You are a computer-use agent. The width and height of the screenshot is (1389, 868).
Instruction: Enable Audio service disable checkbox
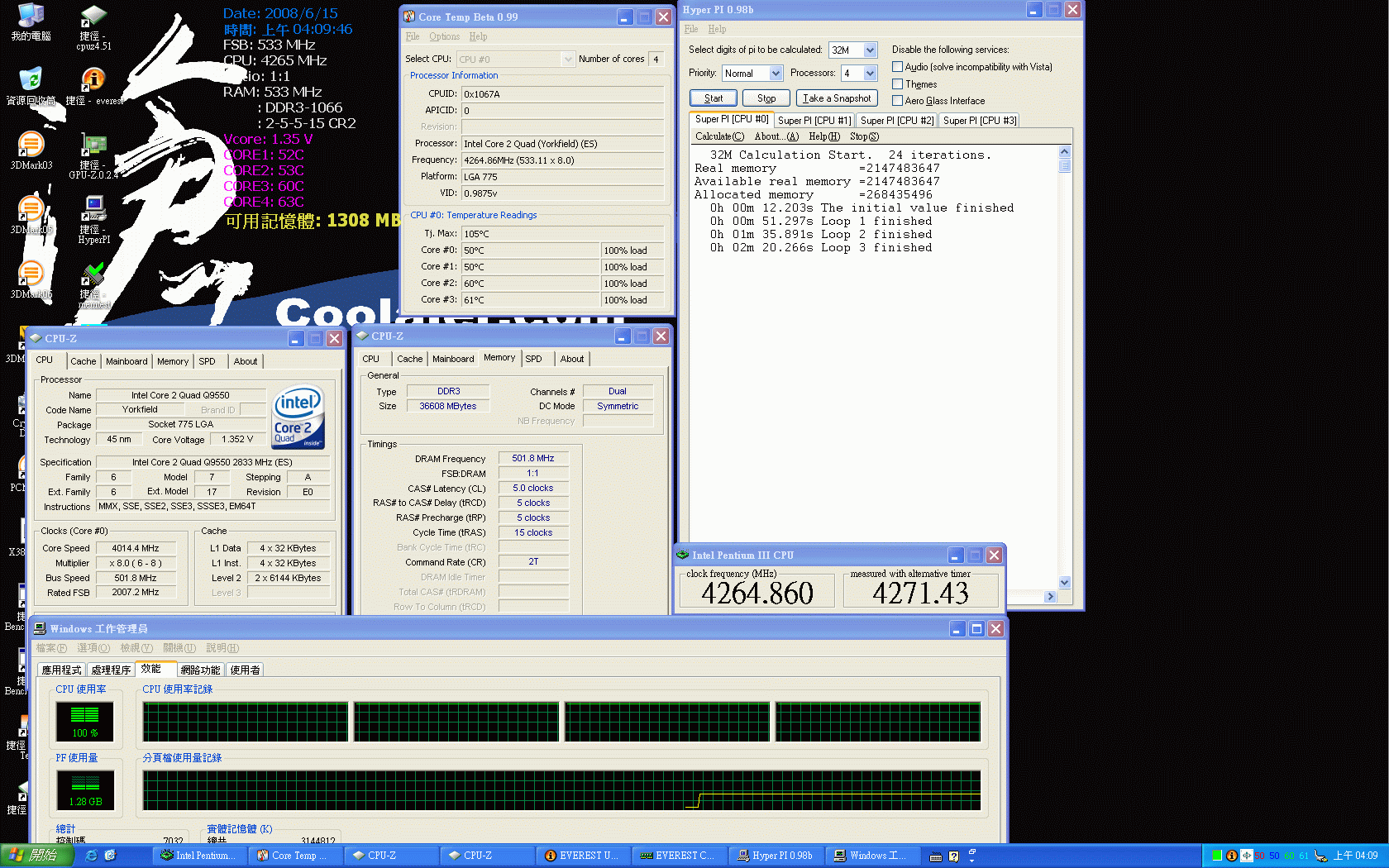[897, 67]
